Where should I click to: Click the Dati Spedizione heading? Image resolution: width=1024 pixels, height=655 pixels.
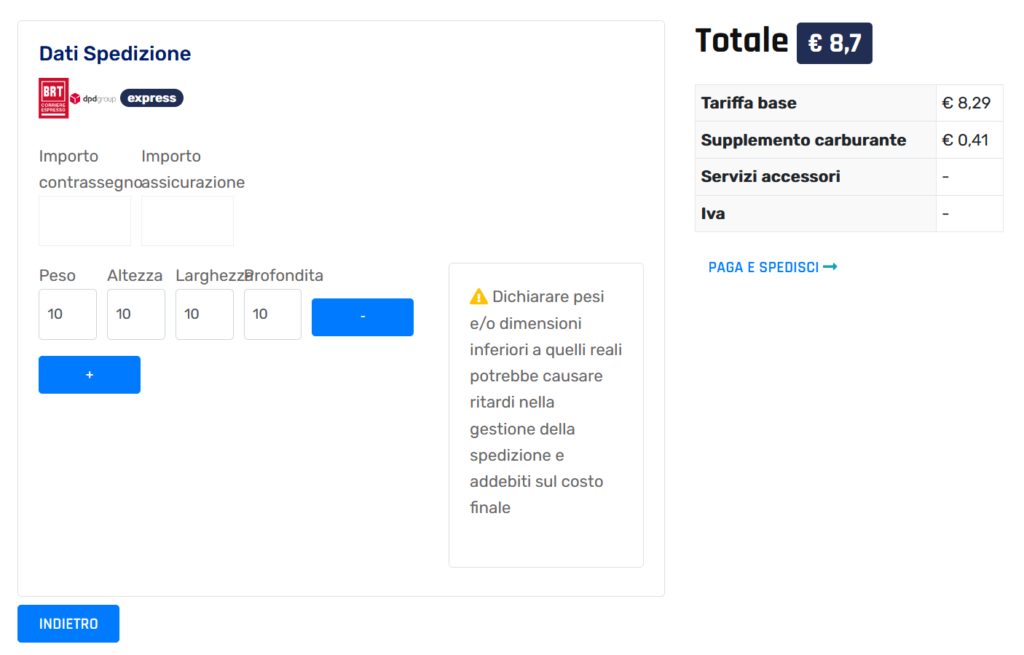(115, 54)
